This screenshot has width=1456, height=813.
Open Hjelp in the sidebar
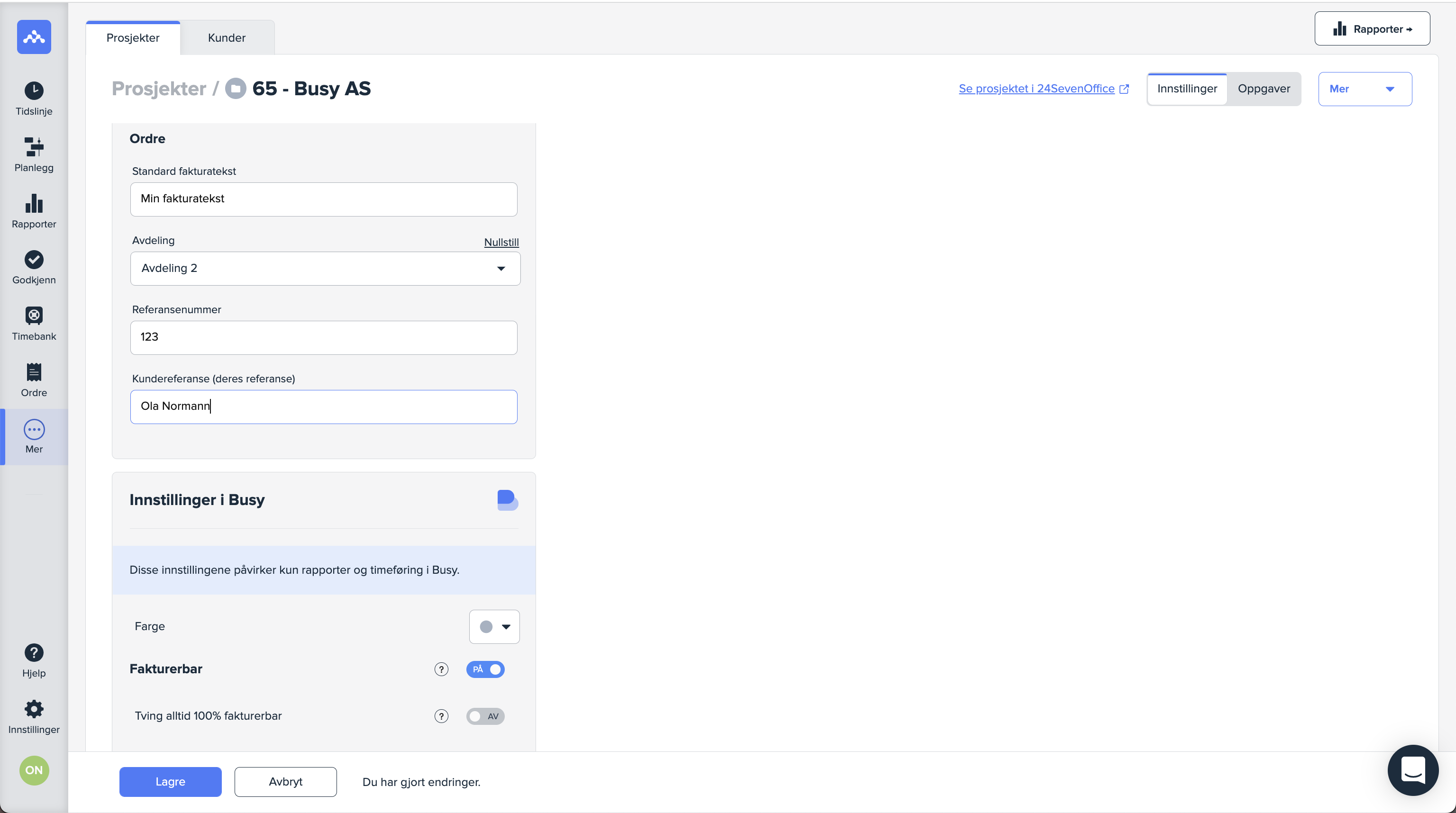pos(34,661)
